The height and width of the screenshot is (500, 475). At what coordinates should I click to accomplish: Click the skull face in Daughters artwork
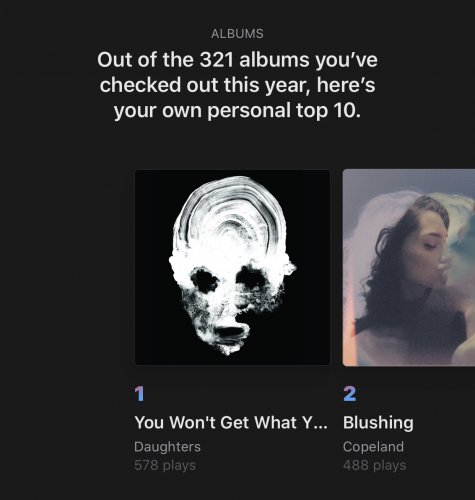pos(232,267)
